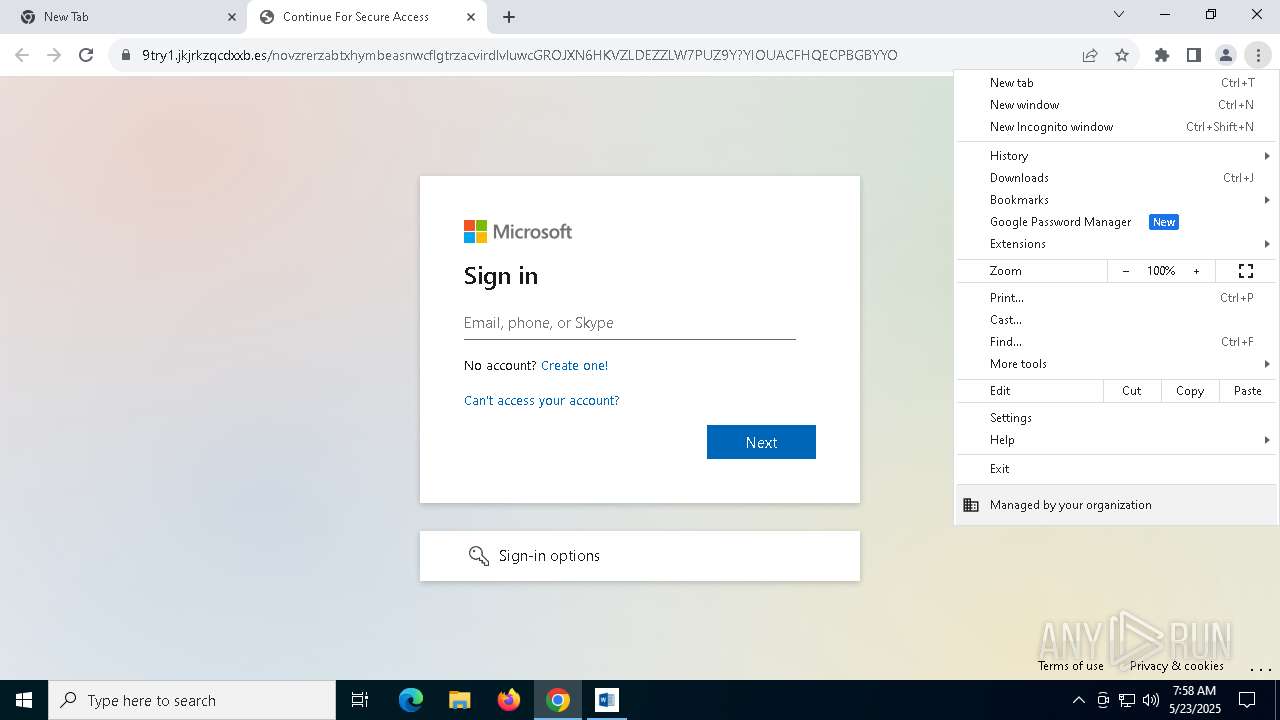Click the Next button
The height and width of the screenshot is (720, 1280).
pos(761,442)
